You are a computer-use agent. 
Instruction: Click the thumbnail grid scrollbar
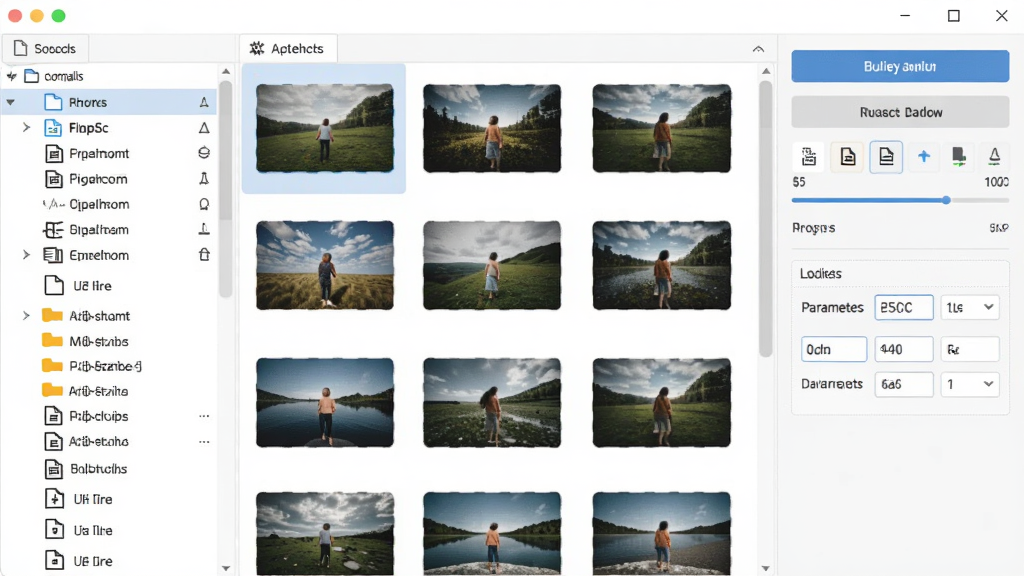coord(765,219)
